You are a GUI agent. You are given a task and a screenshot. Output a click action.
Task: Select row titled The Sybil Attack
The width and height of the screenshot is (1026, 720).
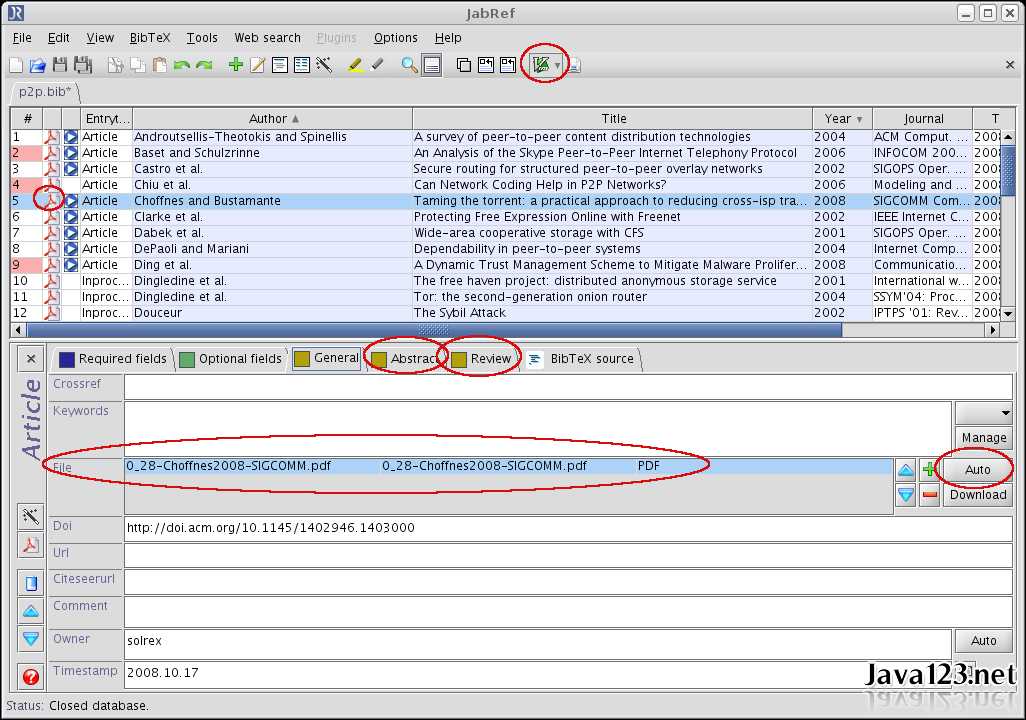(505, 313)
